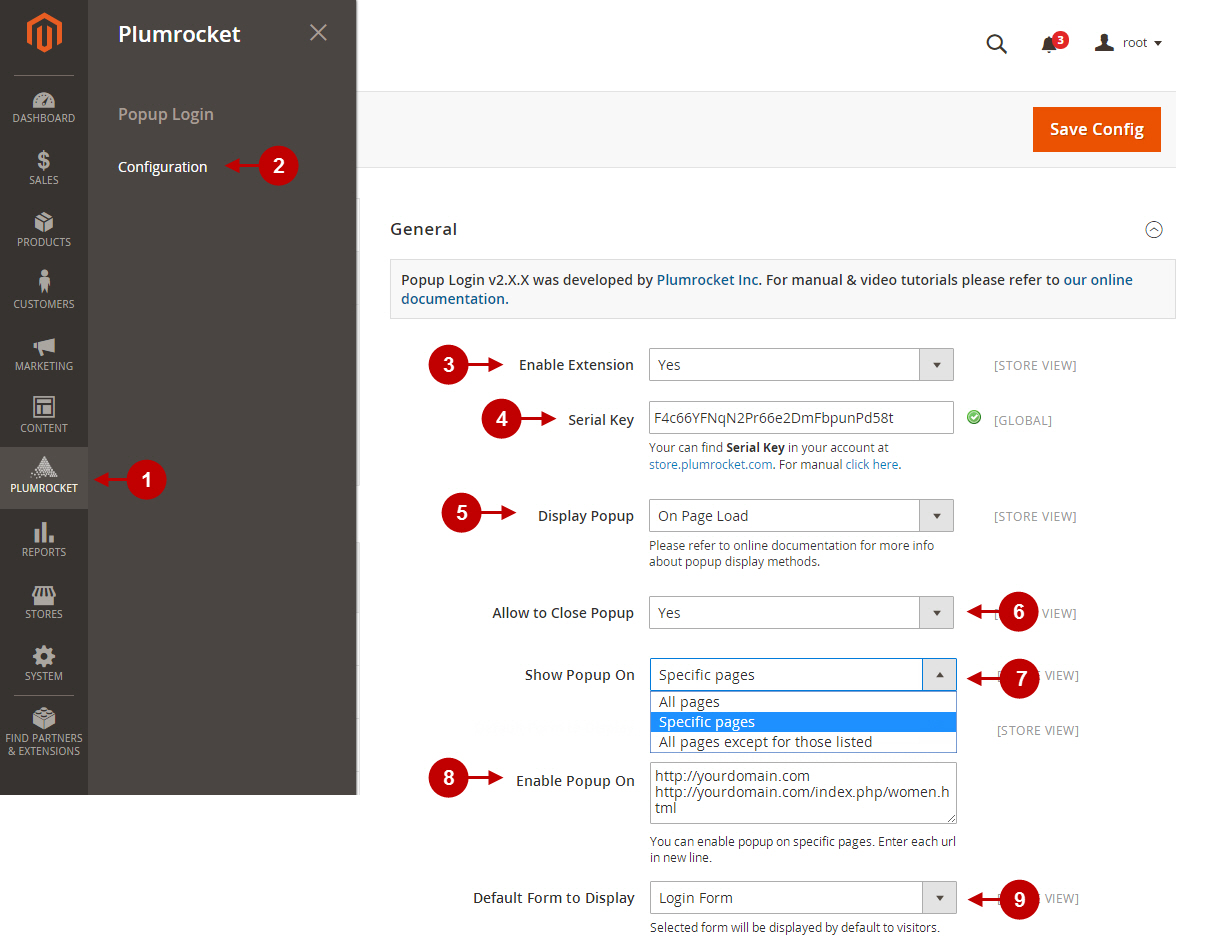Choose the Specific pages option
Screen dimensions: 1206x951
coord(803,722)
